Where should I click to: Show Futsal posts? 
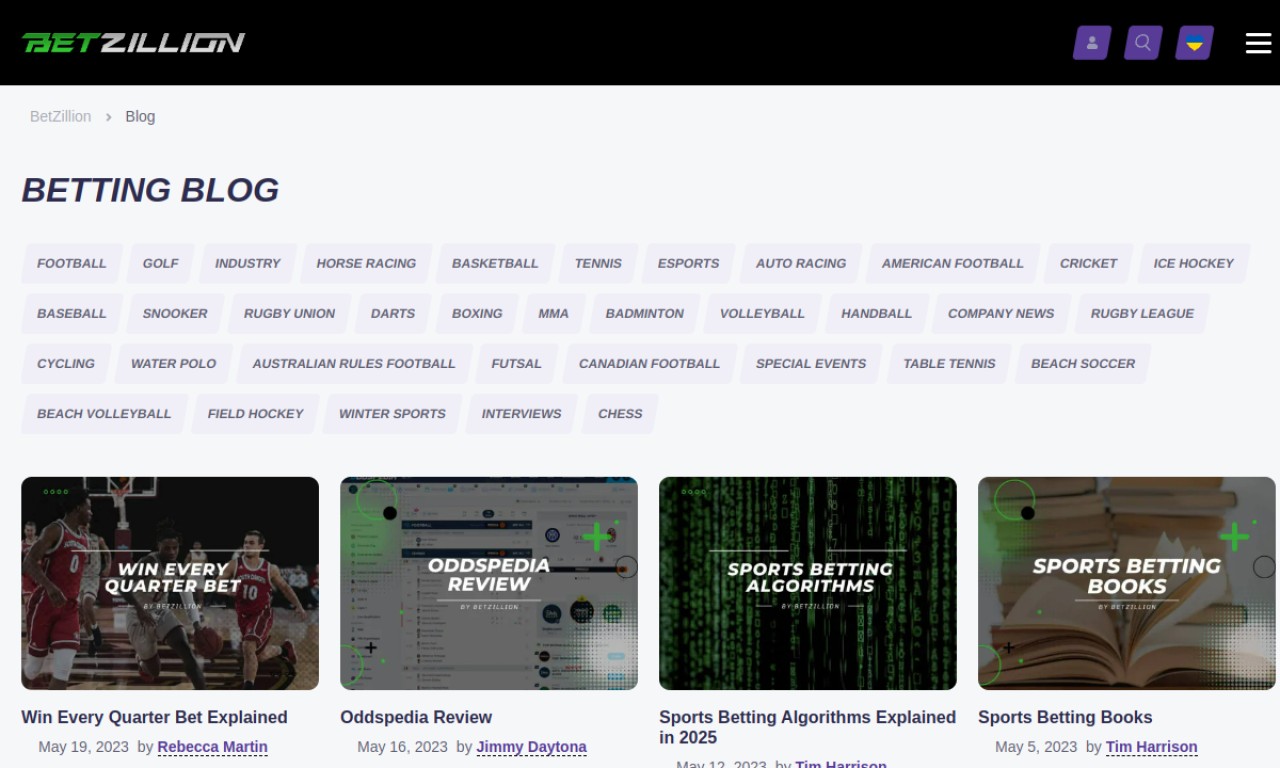tap(516, 363)
